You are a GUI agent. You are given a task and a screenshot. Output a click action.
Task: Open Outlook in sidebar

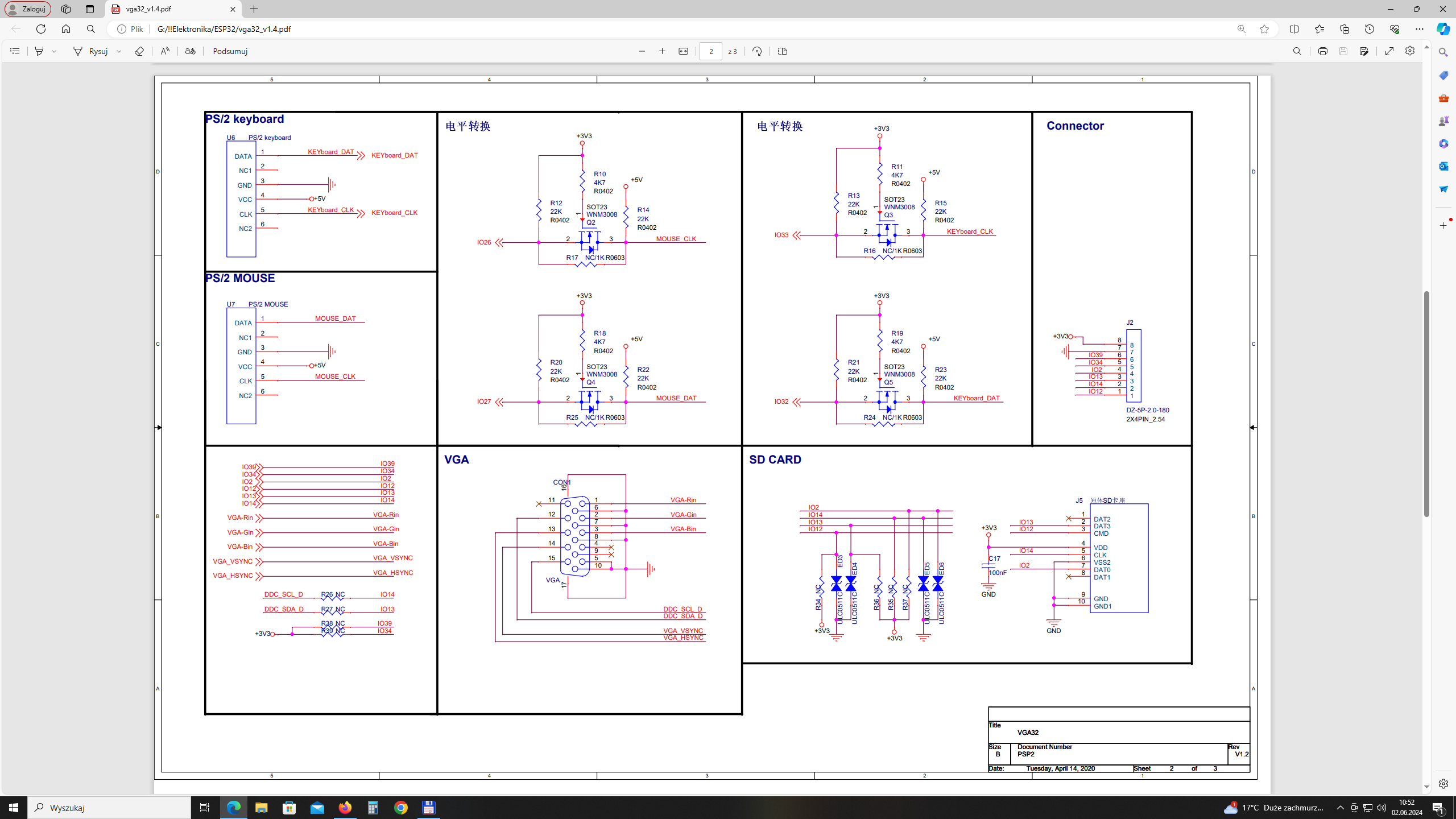[1443, 166]
